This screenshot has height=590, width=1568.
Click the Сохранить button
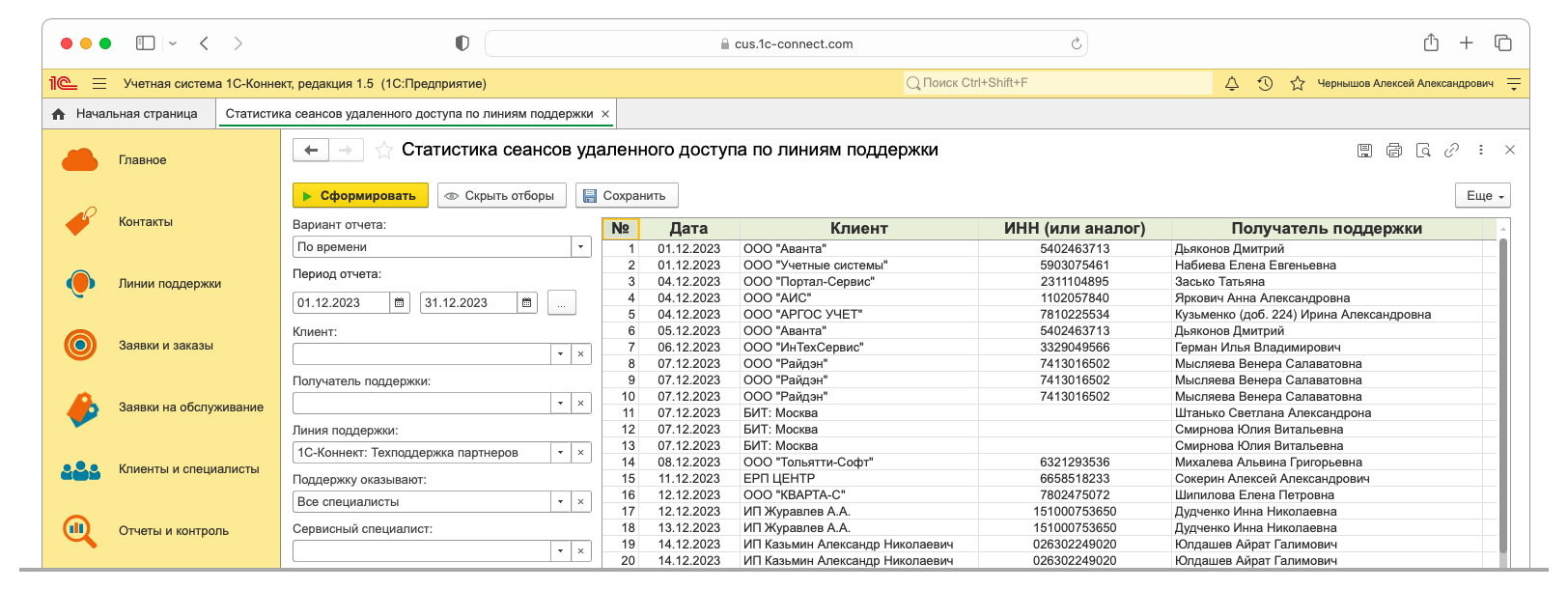(x=627, y=196)
